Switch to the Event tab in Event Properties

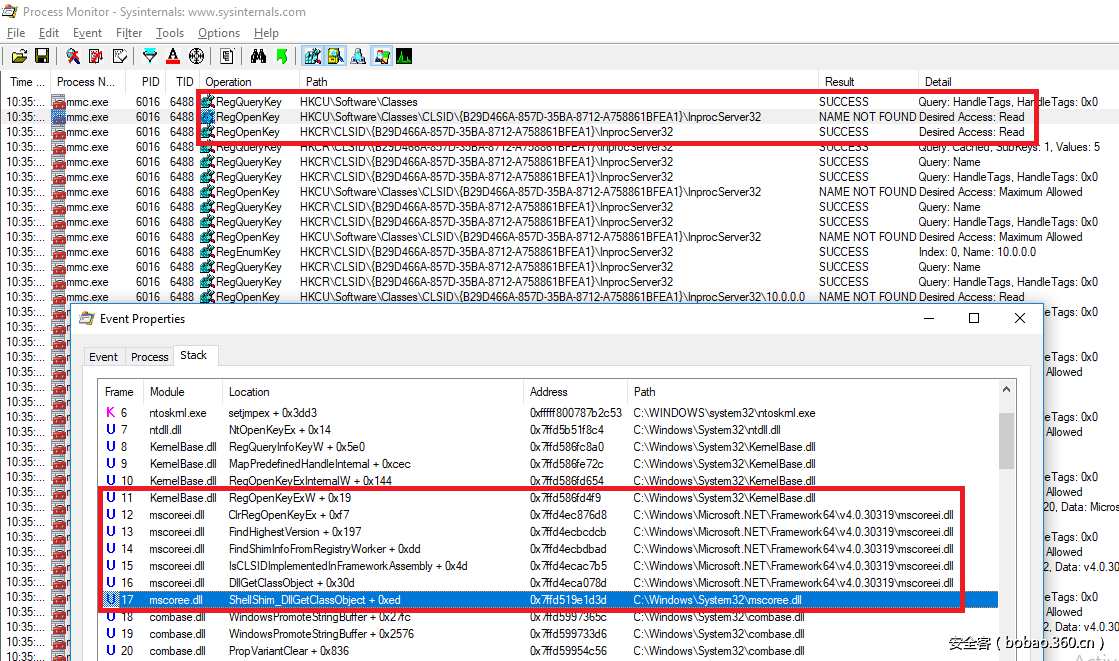pyautogui.click(x=104, y=356)
